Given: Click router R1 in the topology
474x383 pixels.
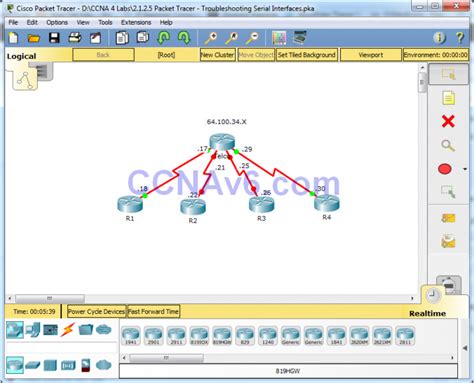Looking at the screenshot, I should point(130,204).
